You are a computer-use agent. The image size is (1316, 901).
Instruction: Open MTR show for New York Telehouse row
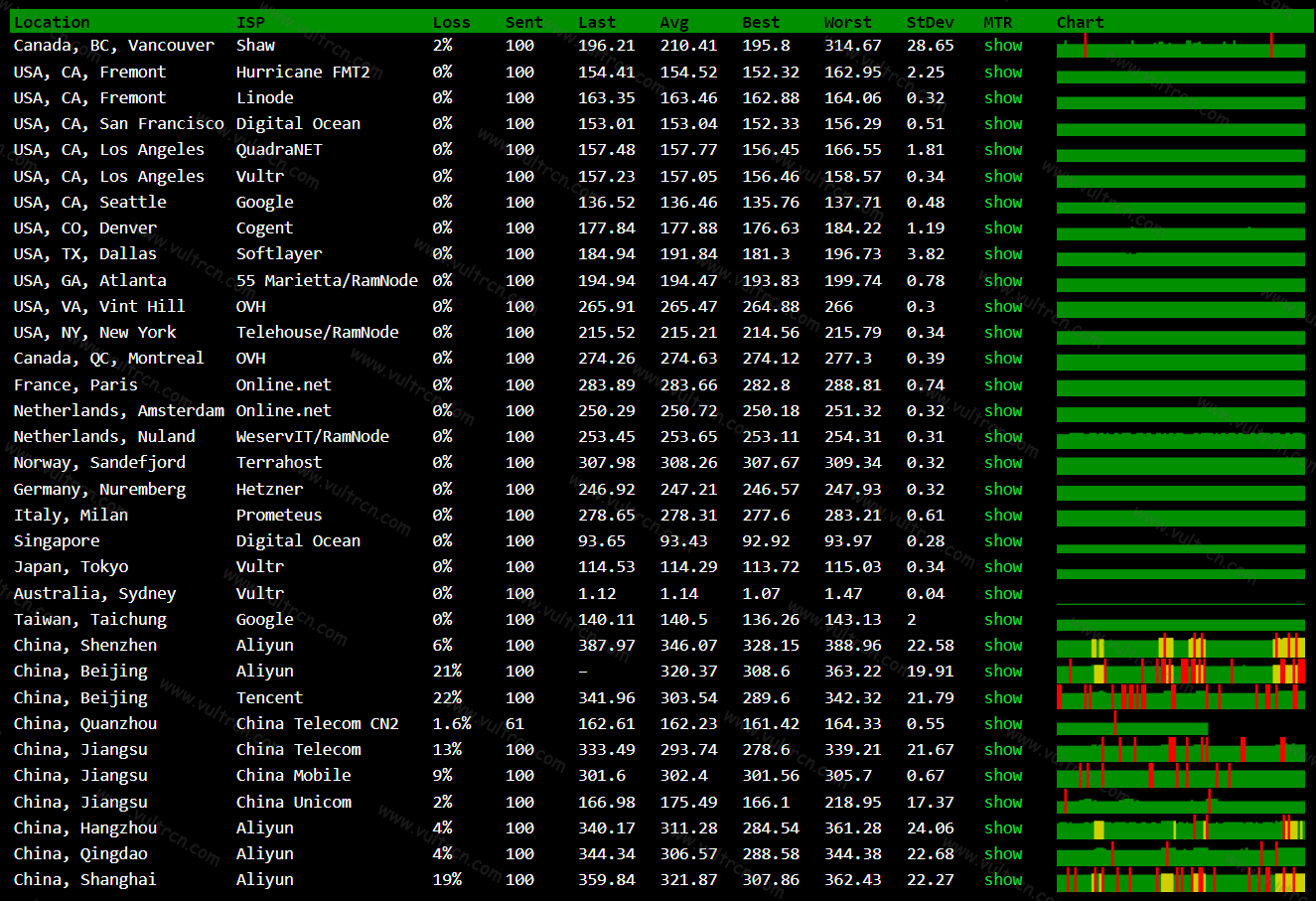[x=1003, y=332]
